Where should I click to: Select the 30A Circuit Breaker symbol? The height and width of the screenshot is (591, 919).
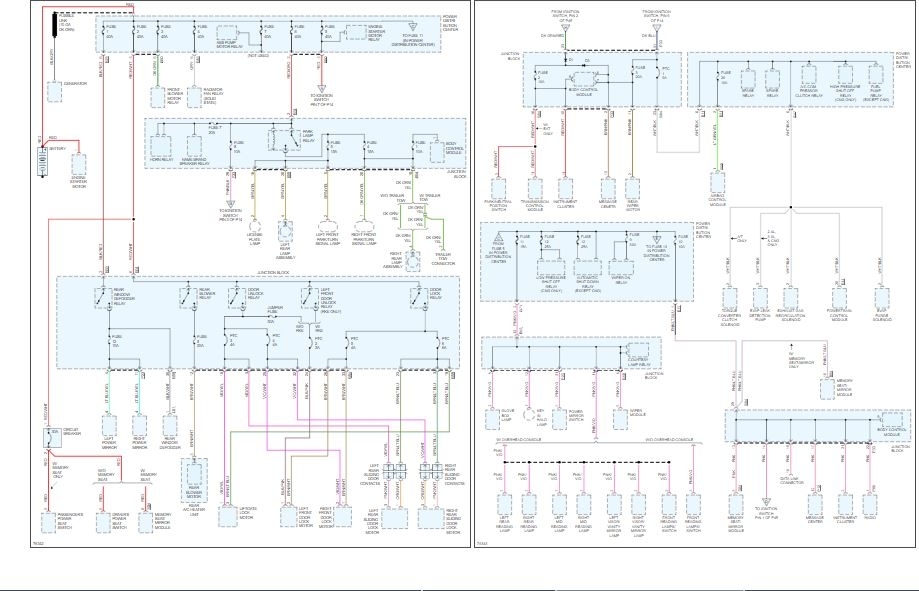[52, 438]
